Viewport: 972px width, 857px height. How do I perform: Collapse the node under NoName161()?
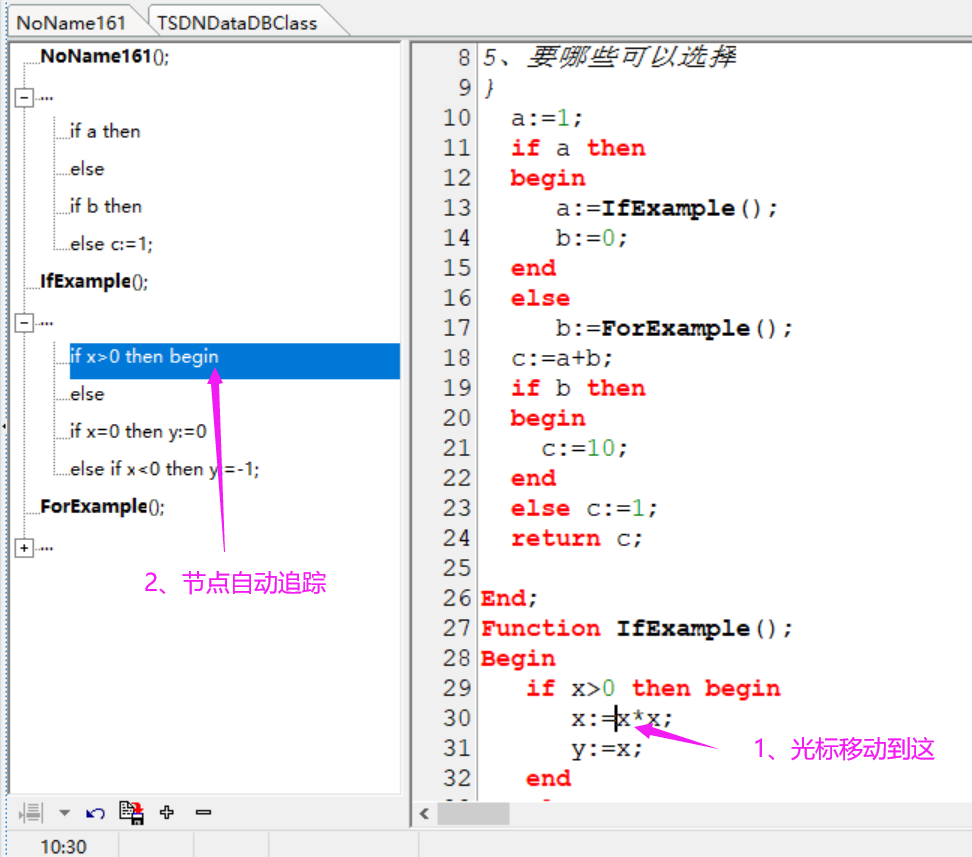click(x=24, y=97)
